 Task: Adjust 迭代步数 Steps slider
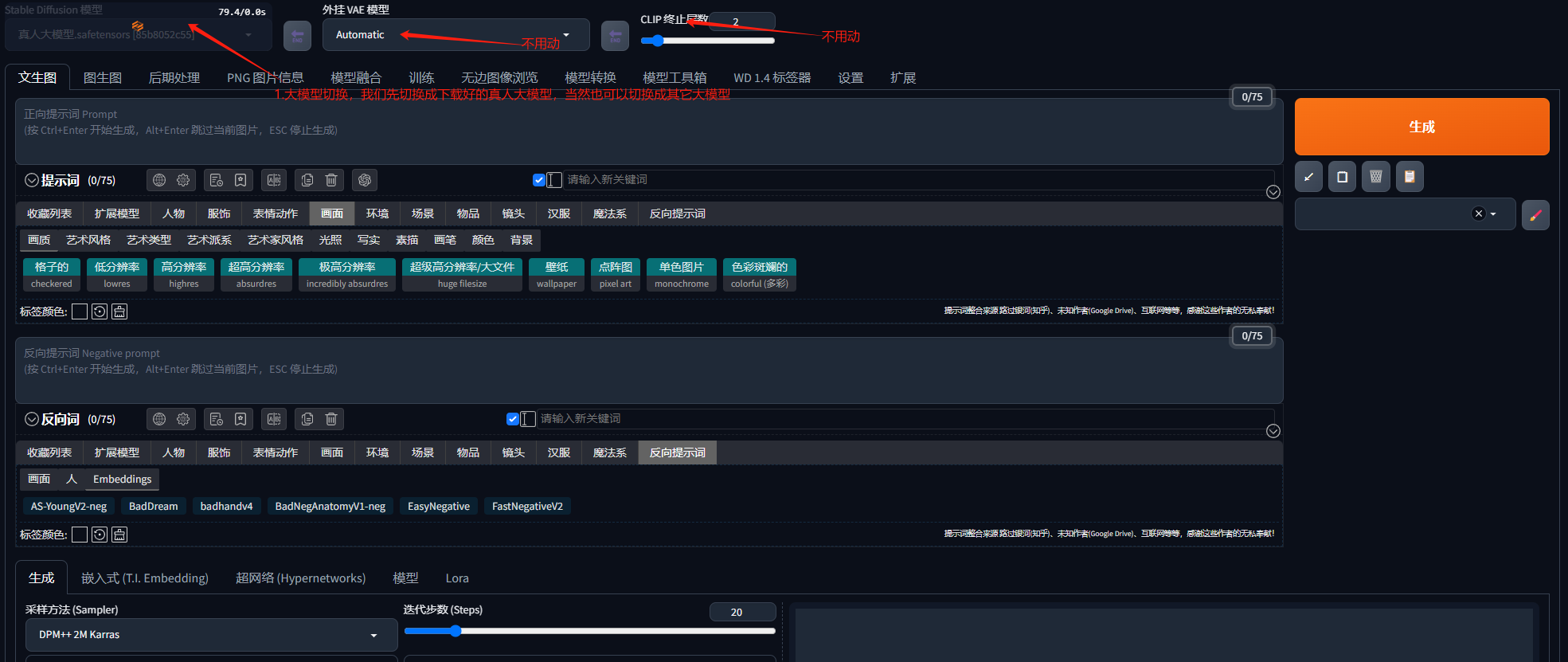point(589,631)
